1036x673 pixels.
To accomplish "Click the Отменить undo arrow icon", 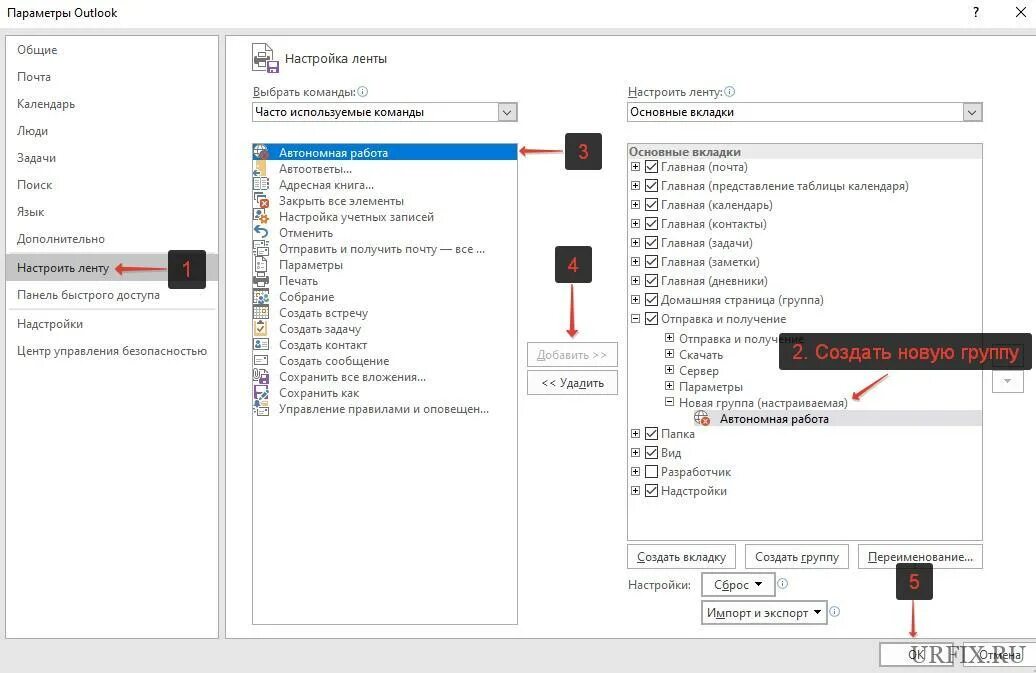I will [x=260, y=232].
